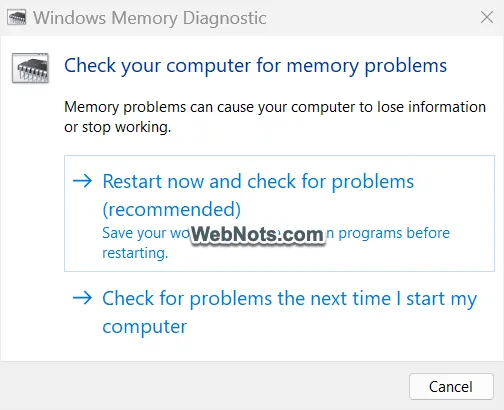Click the heading Check your computer for memory problems

255,66
